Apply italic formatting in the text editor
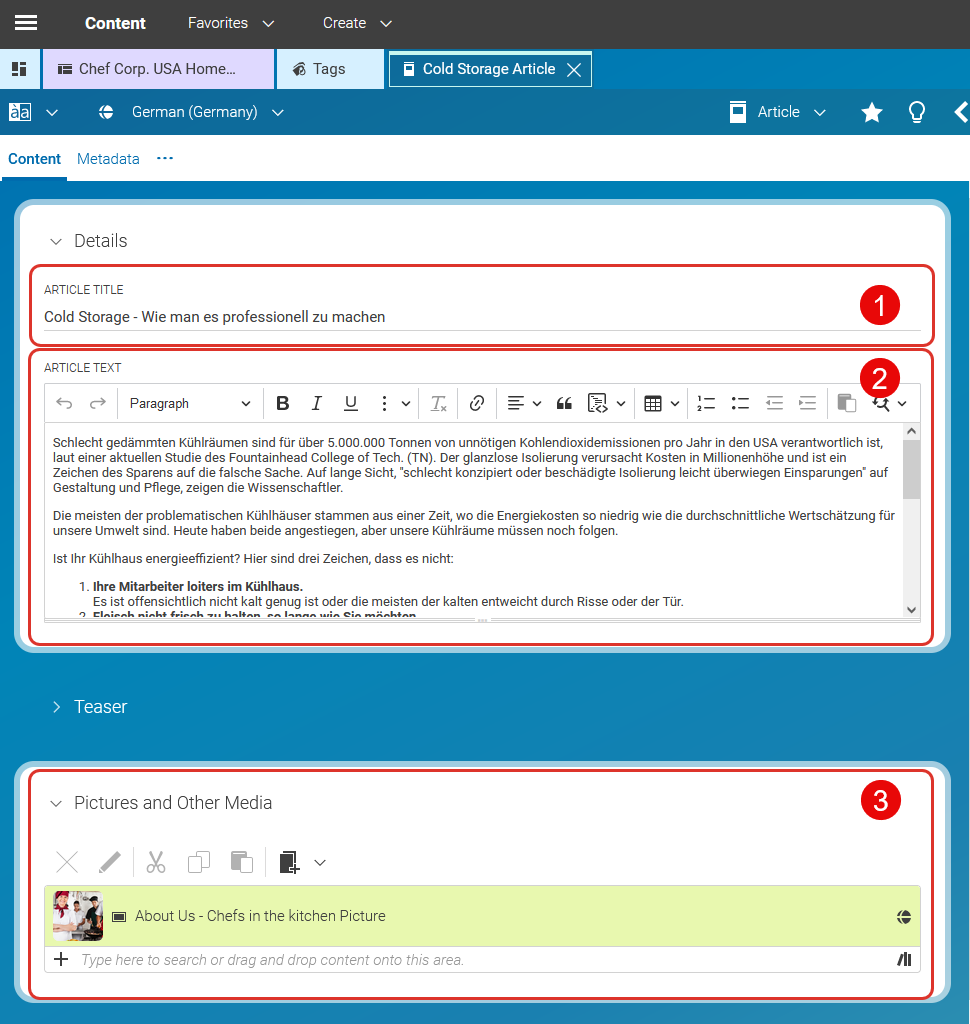Image resolution: width=970 pixels, height=1024 pixels. point(317,402)
